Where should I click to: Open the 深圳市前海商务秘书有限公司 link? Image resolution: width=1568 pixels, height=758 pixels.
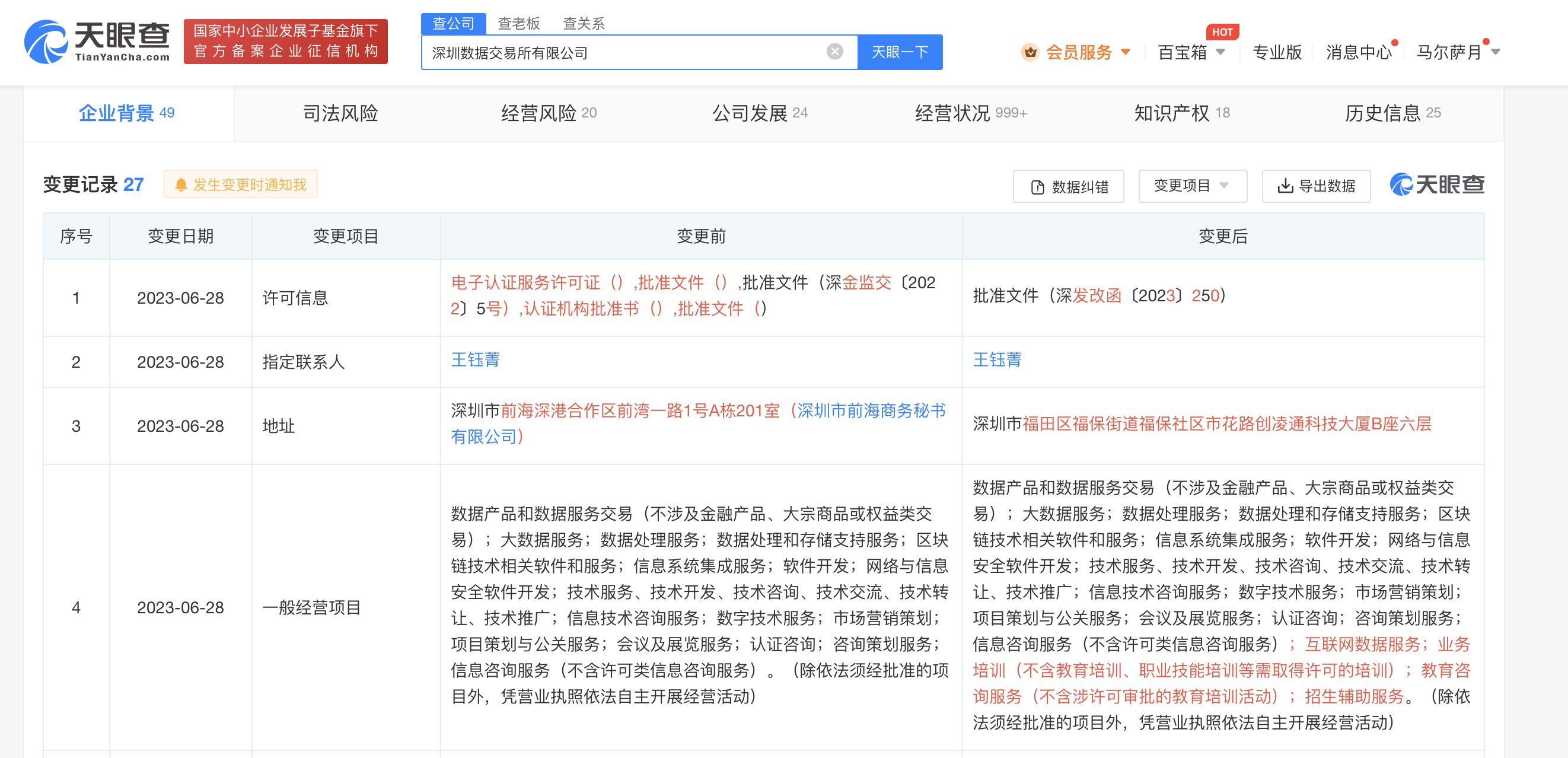point(697,423)
